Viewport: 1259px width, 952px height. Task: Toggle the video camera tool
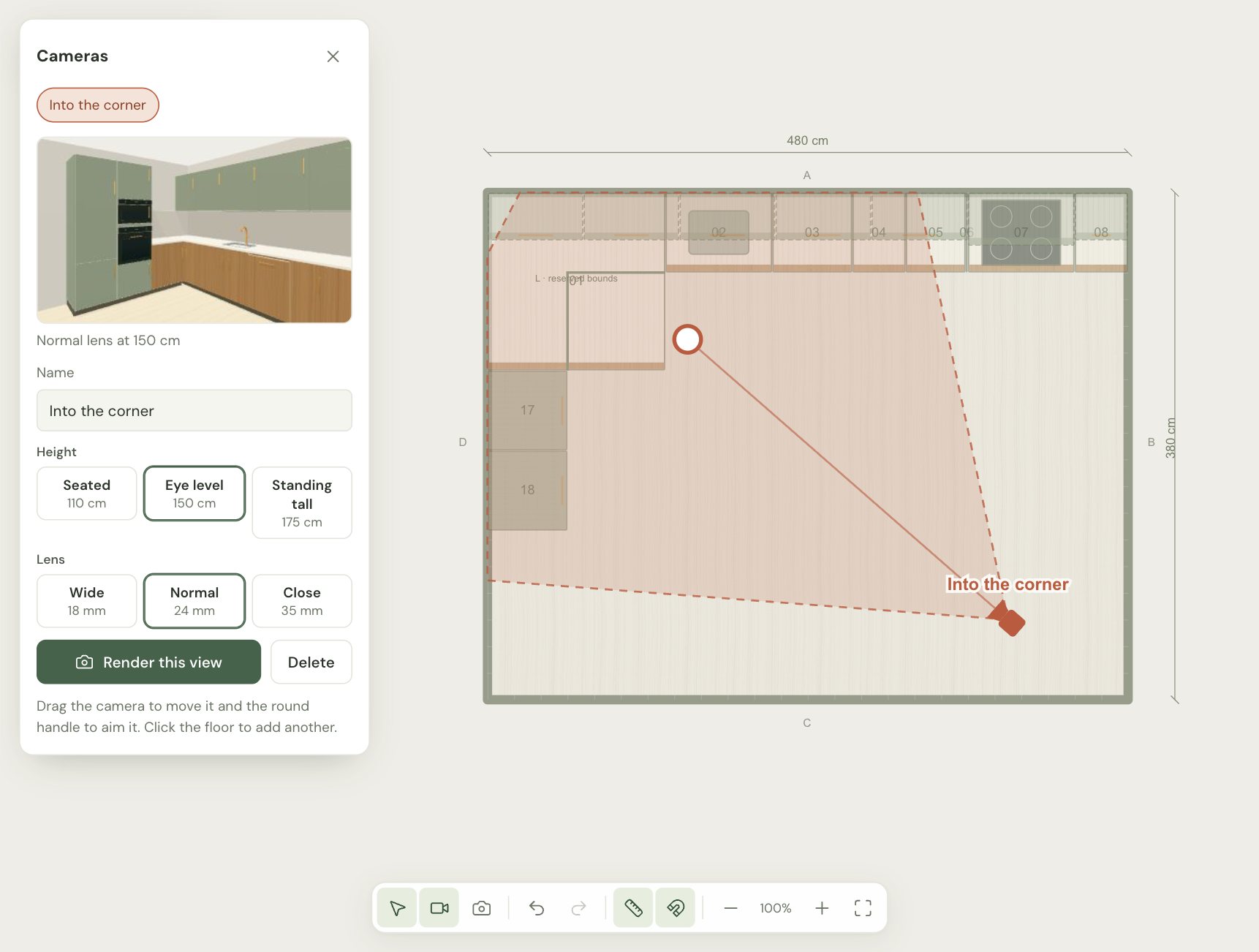(x=439, y=907)
